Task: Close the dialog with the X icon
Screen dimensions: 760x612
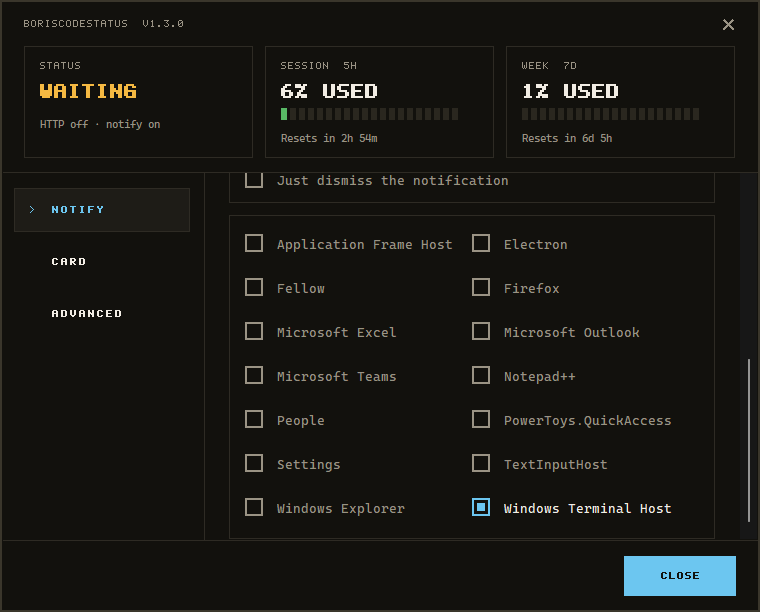Action: pyautogui.click(x=728, y=24)
